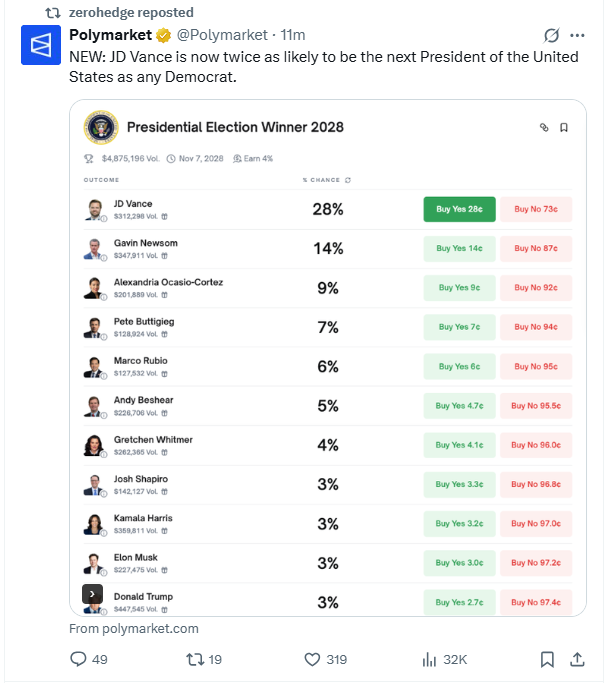Expand the list with the chevron arrow by Donald Trump
The height and width of the screenshot is (683, 604).
coord(92,594)
